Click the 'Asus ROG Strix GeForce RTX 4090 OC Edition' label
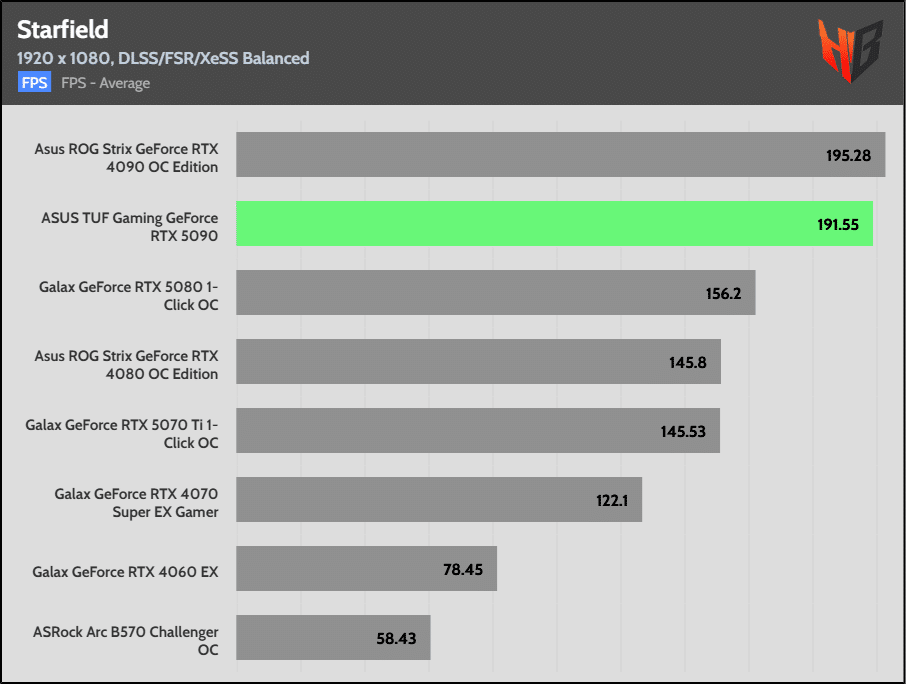 pyautogui.click(x=127, y=158)
